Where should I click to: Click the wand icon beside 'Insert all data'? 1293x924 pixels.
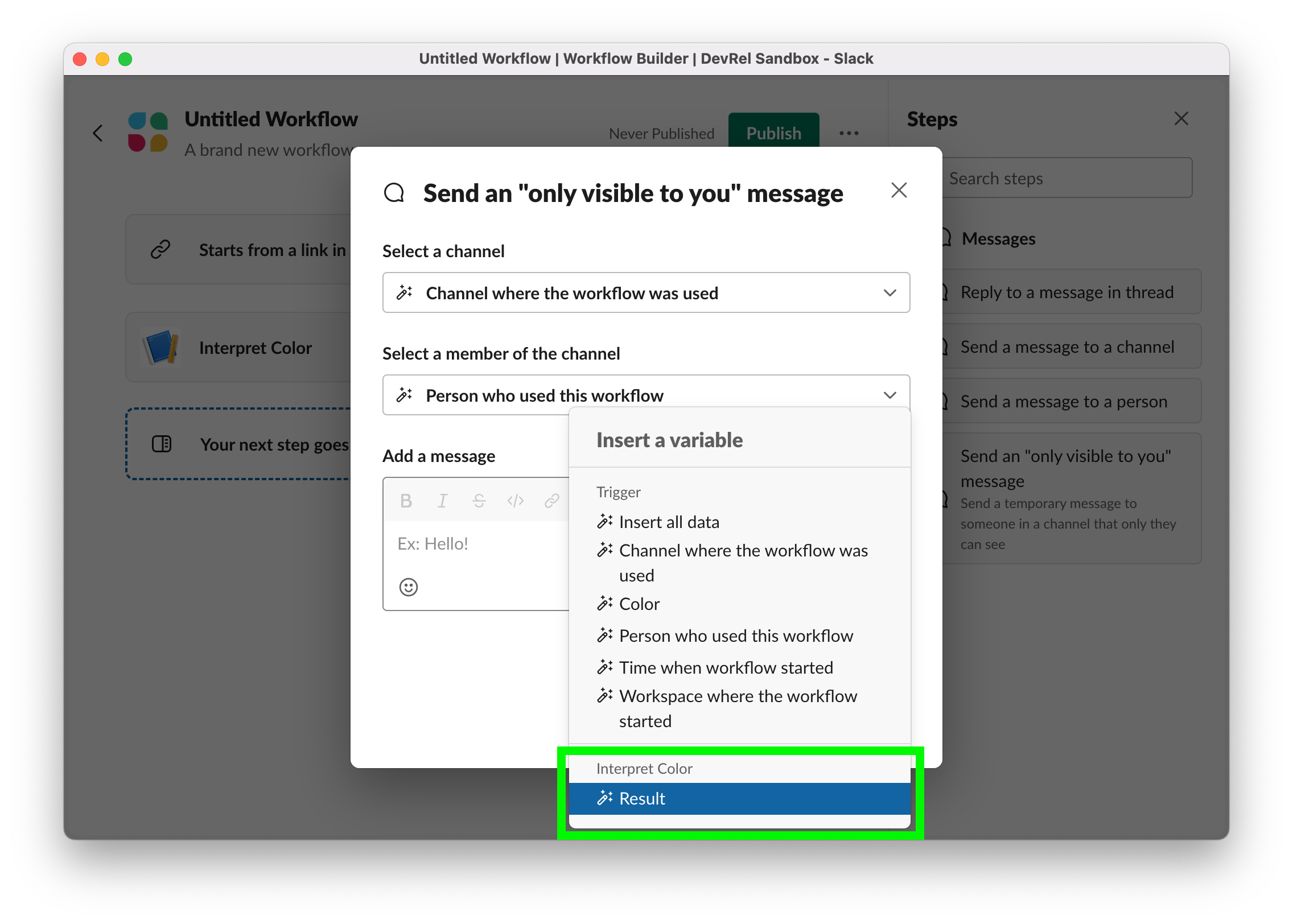click(x=605, y=521)
